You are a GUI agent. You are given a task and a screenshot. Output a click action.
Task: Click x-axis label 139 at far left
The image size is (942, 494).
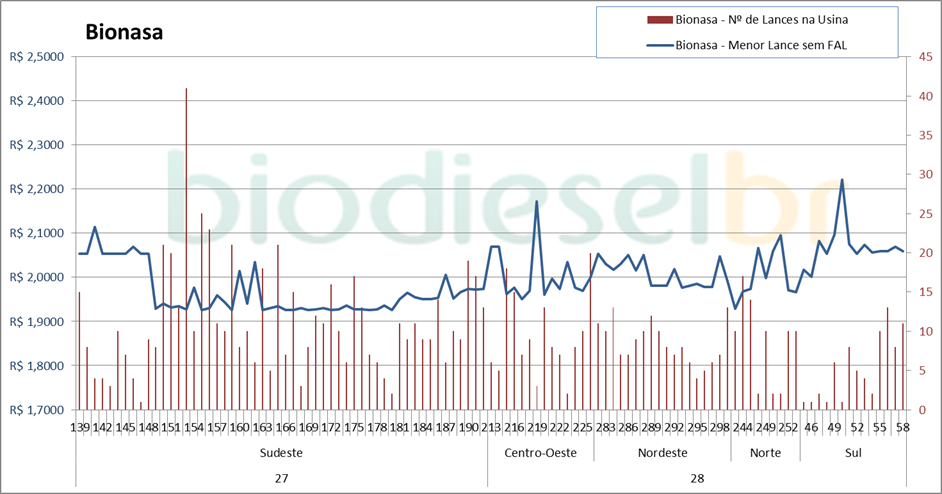[80, 427]
